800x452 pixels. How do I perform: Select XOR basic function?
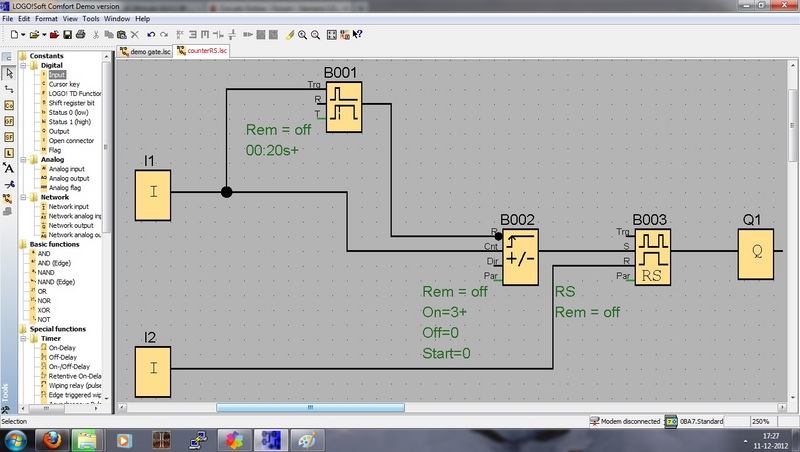44,310
